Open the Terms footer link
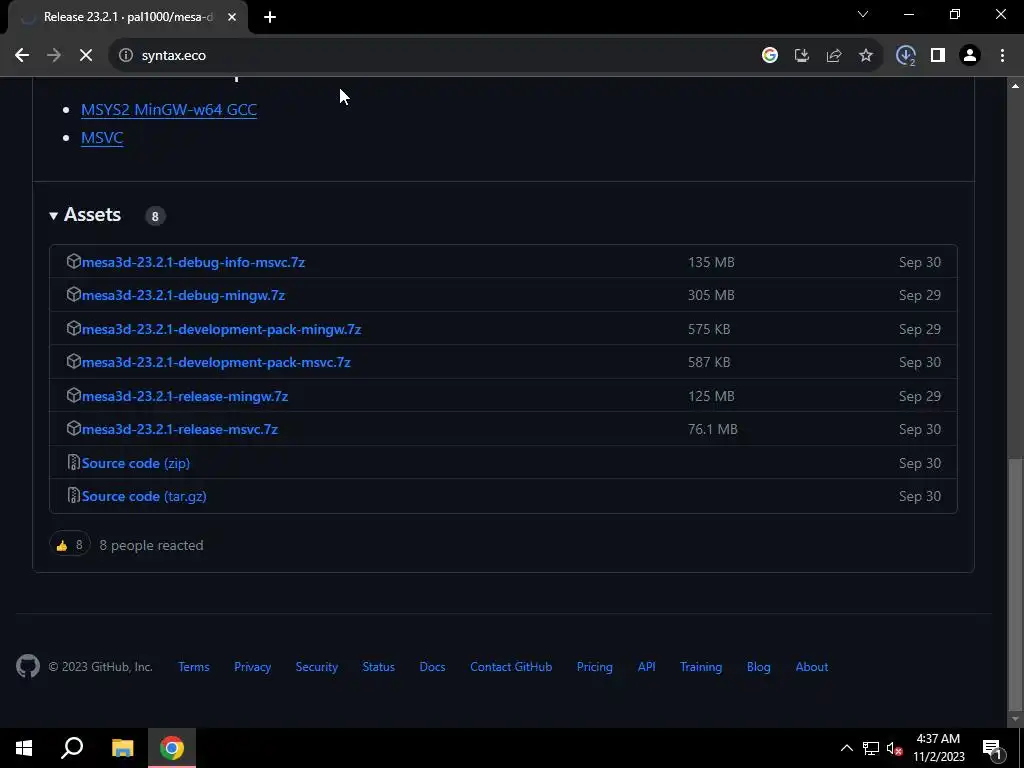The image size is (1024, 768). [194, 667]
